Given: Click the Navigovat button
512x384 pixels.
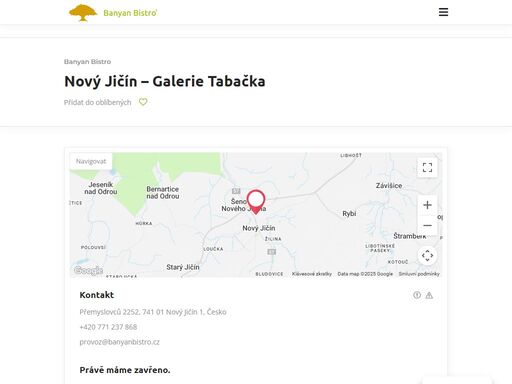Looking at the screenshot, I should [91, 161].
